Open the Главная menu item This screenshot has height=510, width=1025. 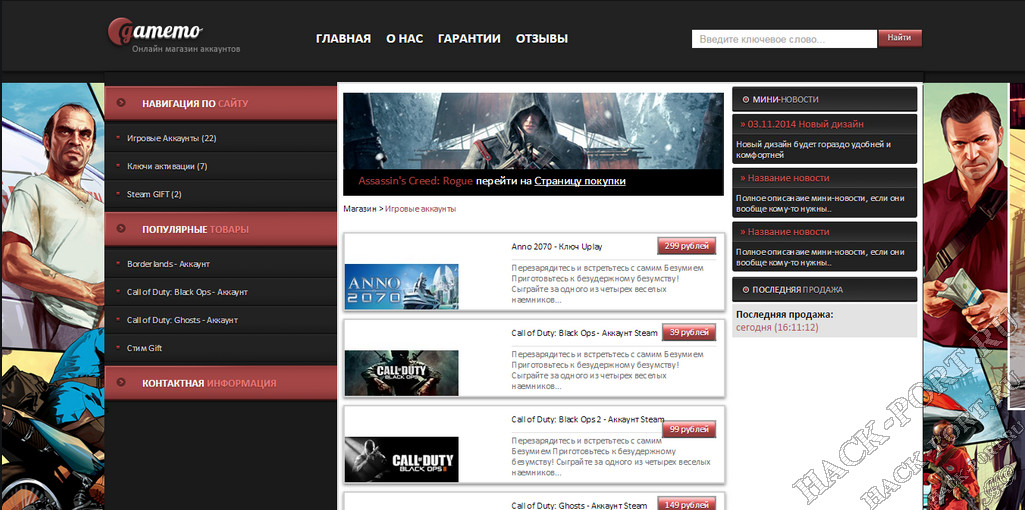(x=343, y=39)
